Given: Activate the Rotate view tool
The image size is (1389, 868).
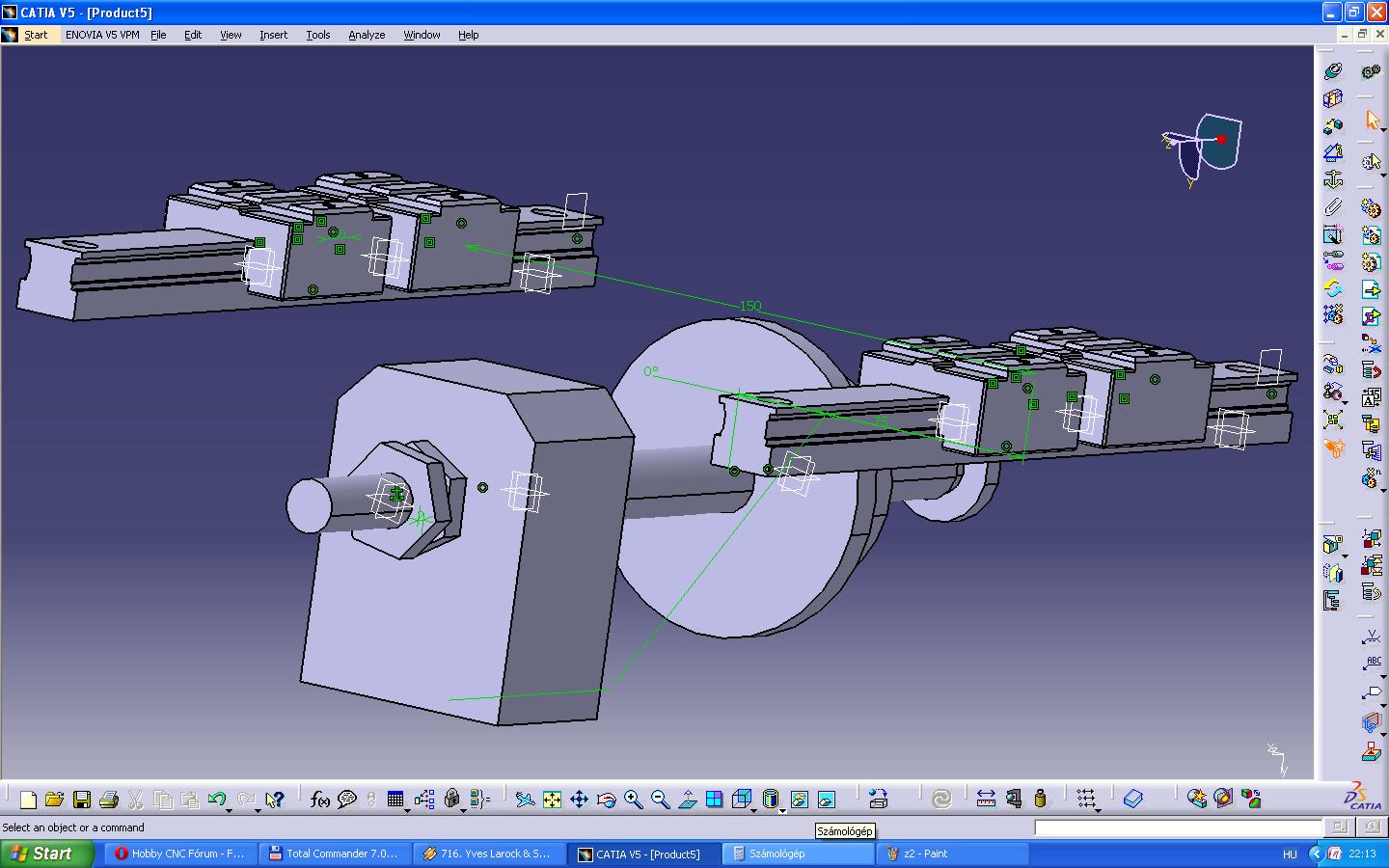Looking at the screenshot, I should tap(606, 800).
